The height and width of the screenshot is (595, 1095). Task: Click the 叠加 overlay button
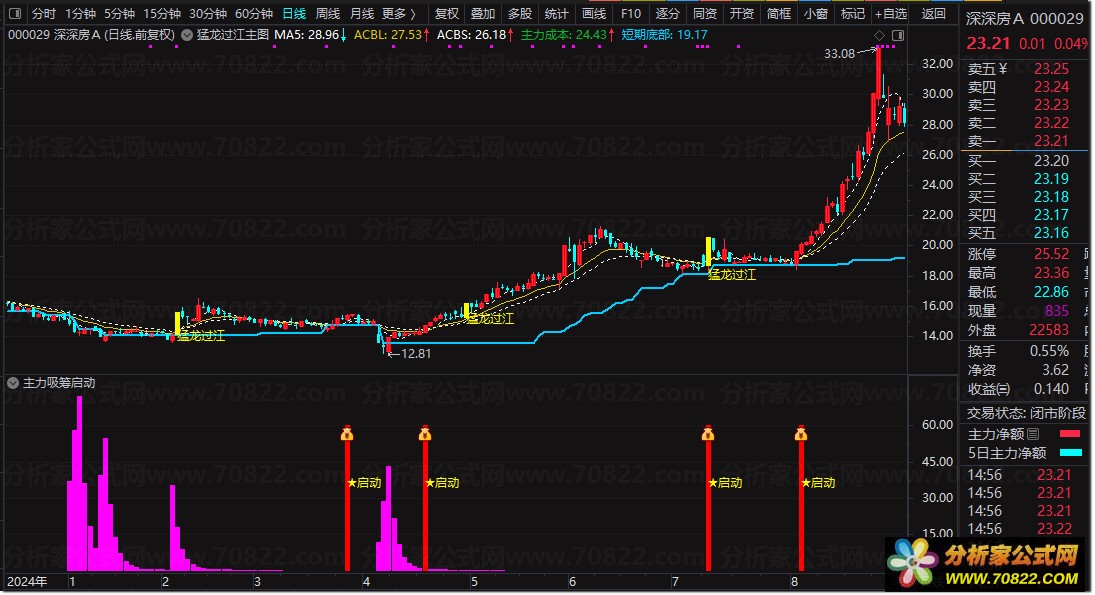tap(483, 13)
